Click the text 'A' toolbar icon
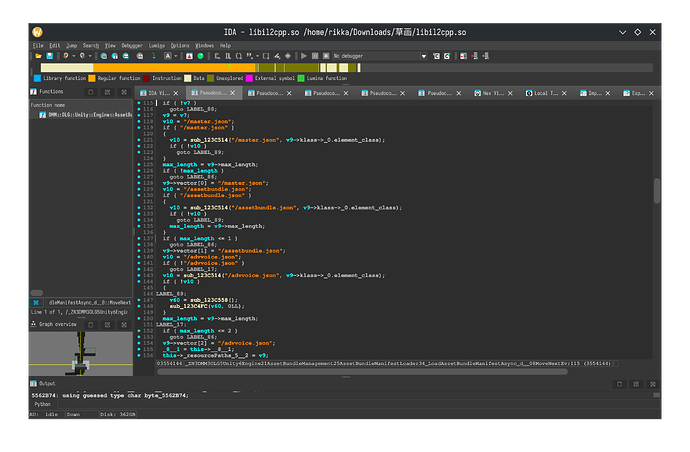 (168, 56)
